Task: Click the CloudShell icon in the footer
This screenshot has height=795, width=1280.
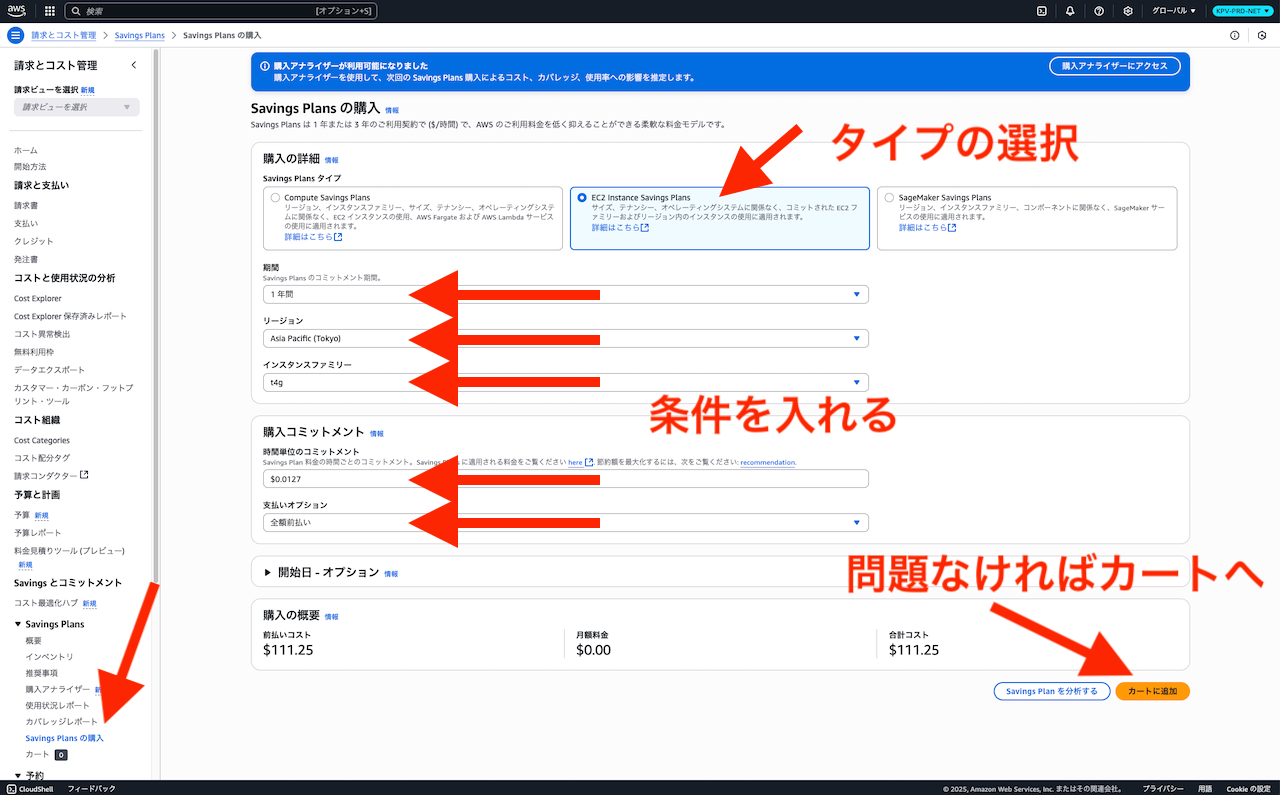Action: point(11,788)
